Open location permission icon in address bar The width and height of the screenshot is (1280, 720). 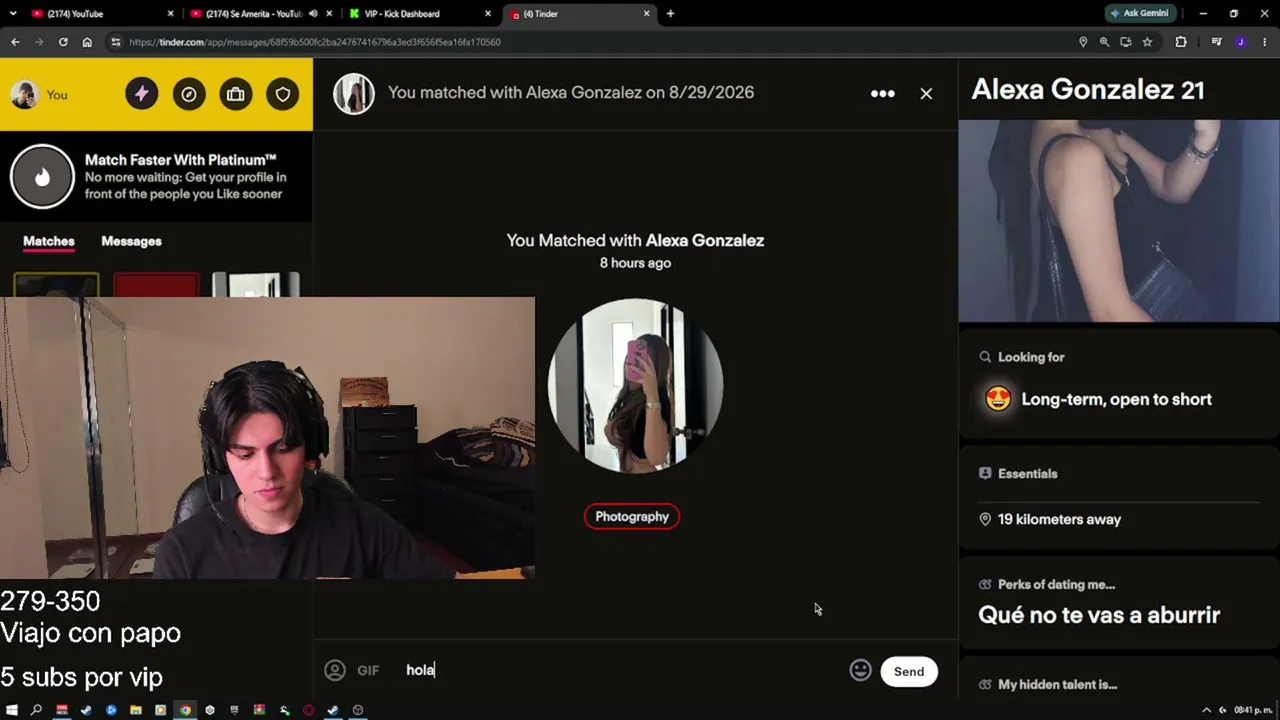click(x=1083, y=42)
